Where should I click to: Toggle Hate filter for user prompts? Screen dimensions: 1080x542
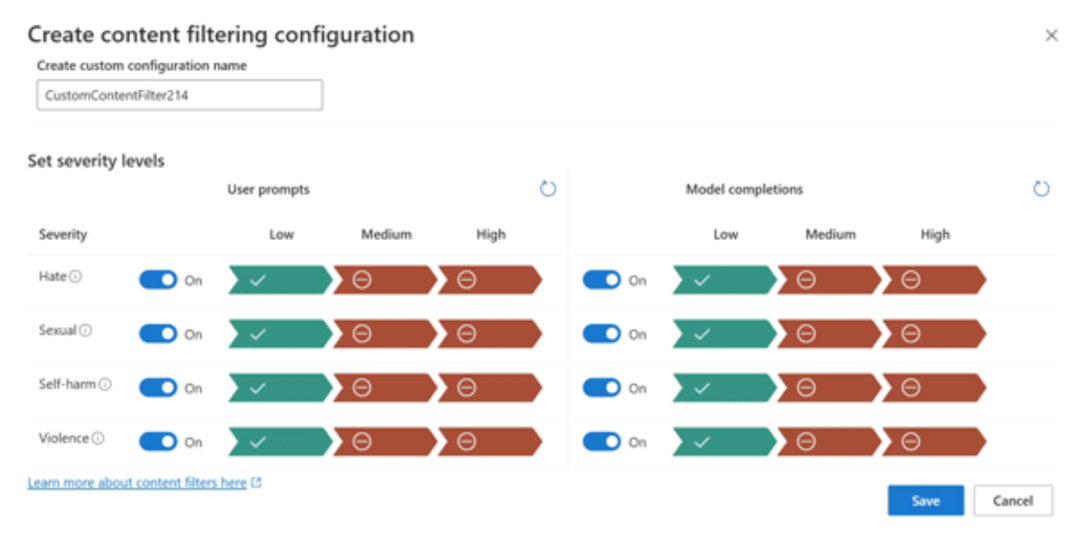tap(158, 280)
